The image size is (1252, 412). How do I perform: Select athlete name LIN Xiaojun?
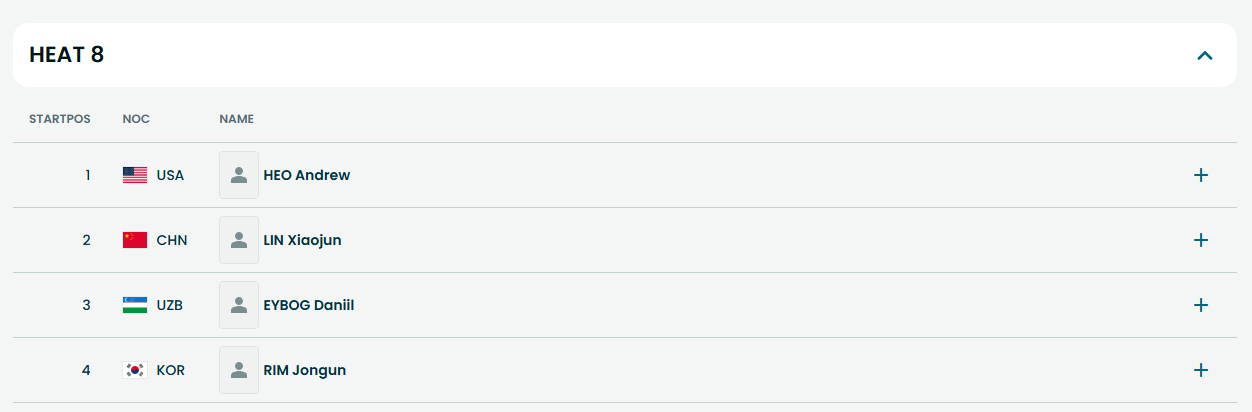pyautogui.click(x=302, y=240)
